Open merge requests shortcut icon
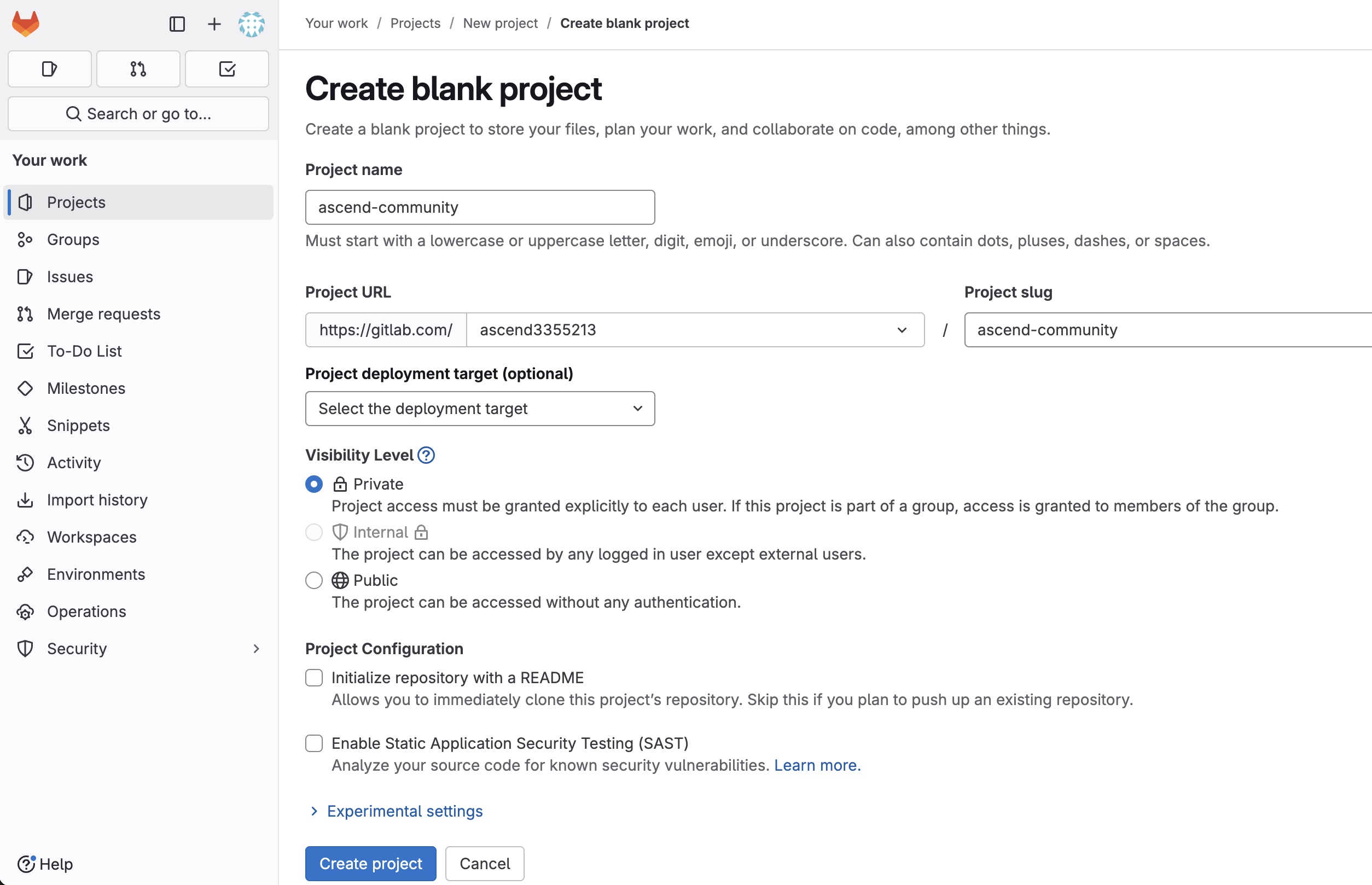This screenshot has height=885, width=1372. tap(138, 69)
